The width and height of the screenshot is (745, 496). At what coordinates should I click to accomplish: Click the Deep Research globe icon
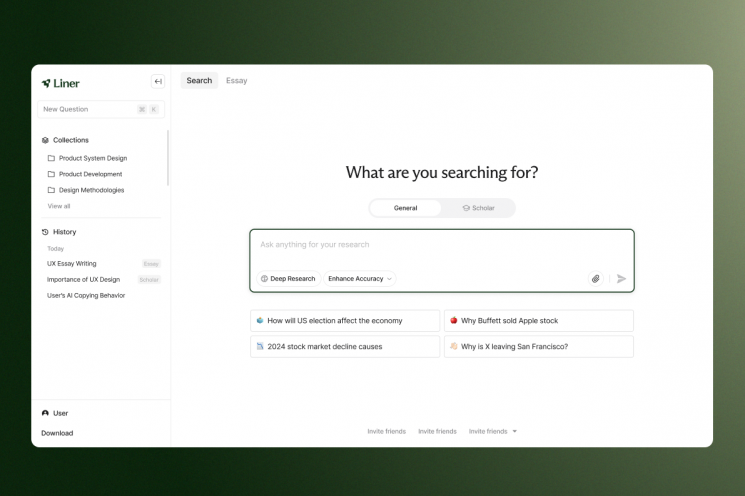coord(264,279)
